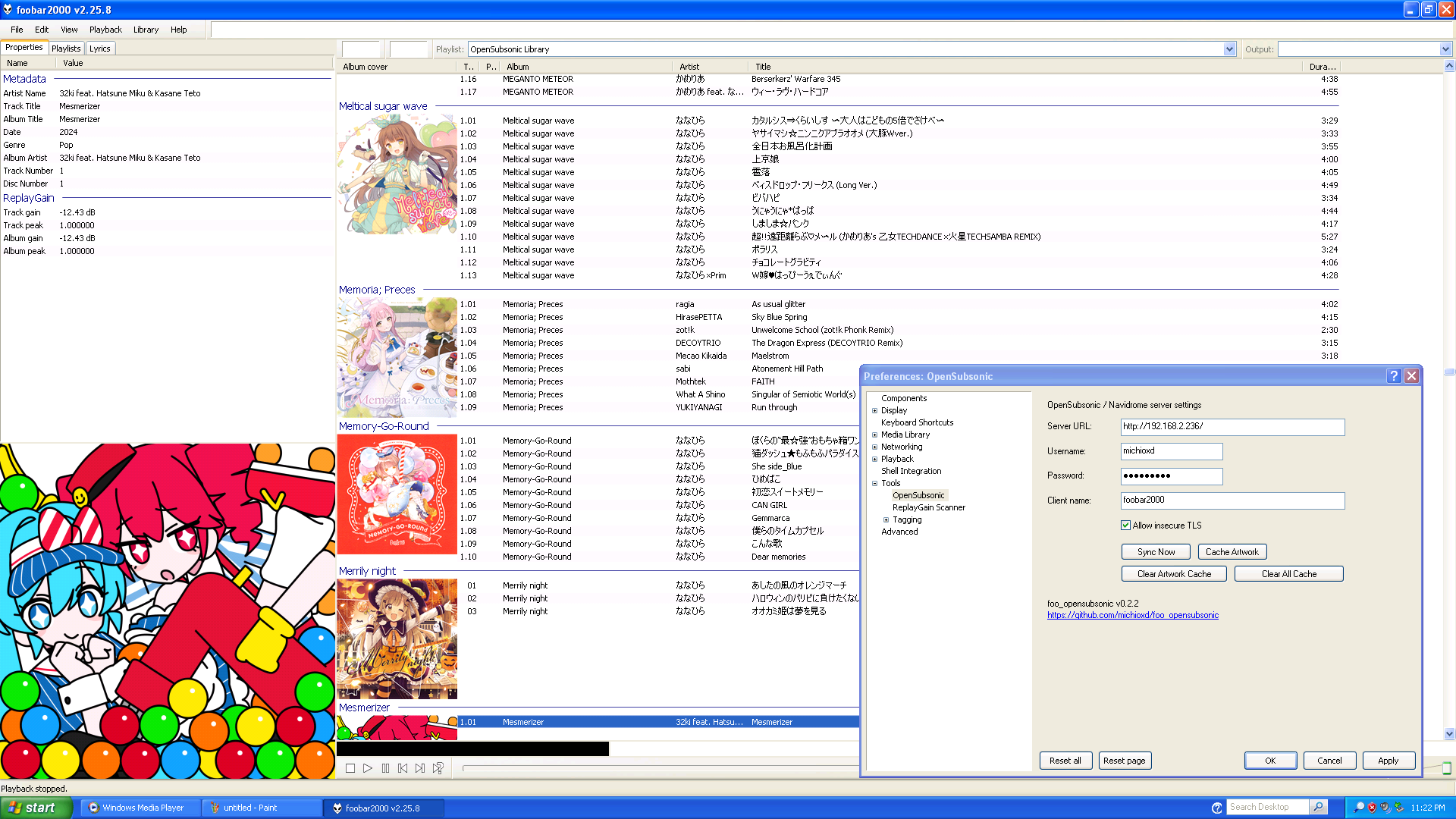Open the Edit menu
This screenshot has height=819, width=1456.
[42, 30]
